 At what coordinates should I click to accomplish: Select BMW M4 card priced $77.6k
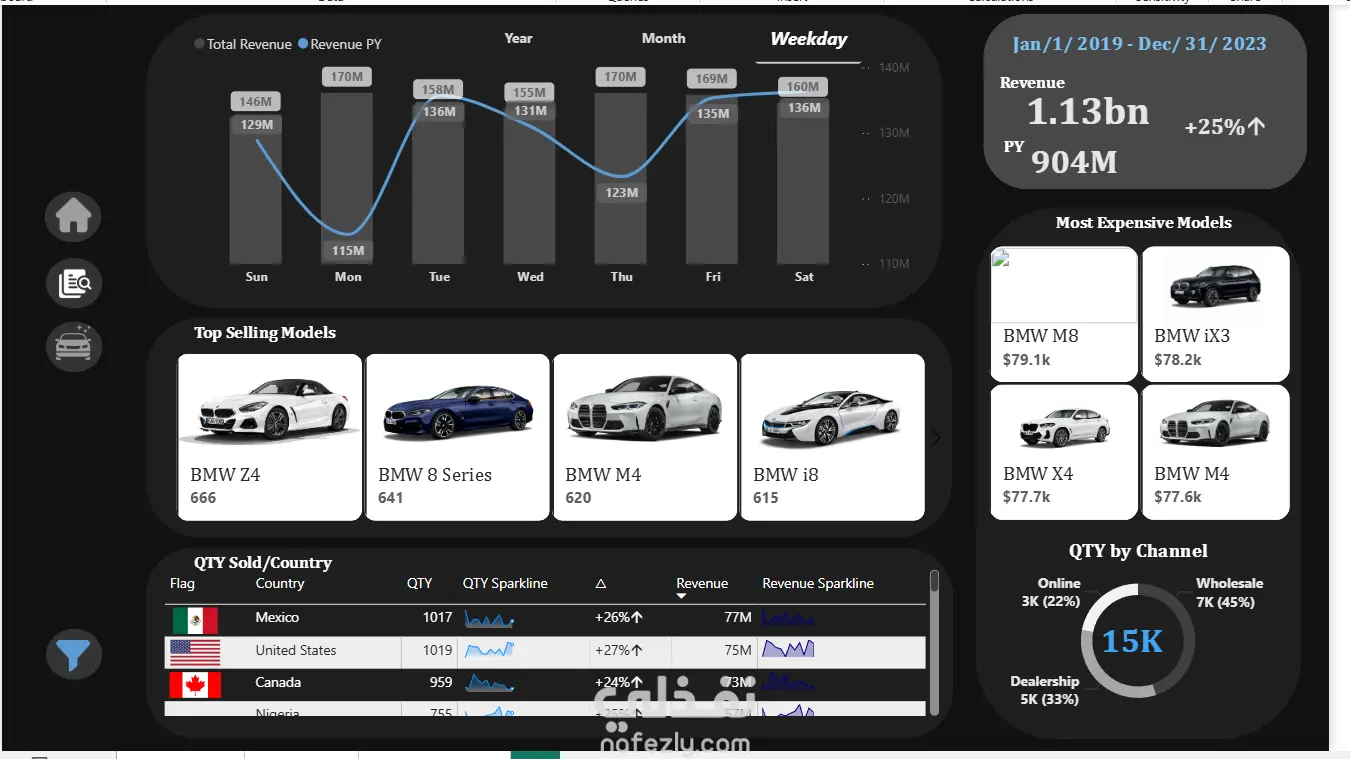click(x=1216, y=452)
